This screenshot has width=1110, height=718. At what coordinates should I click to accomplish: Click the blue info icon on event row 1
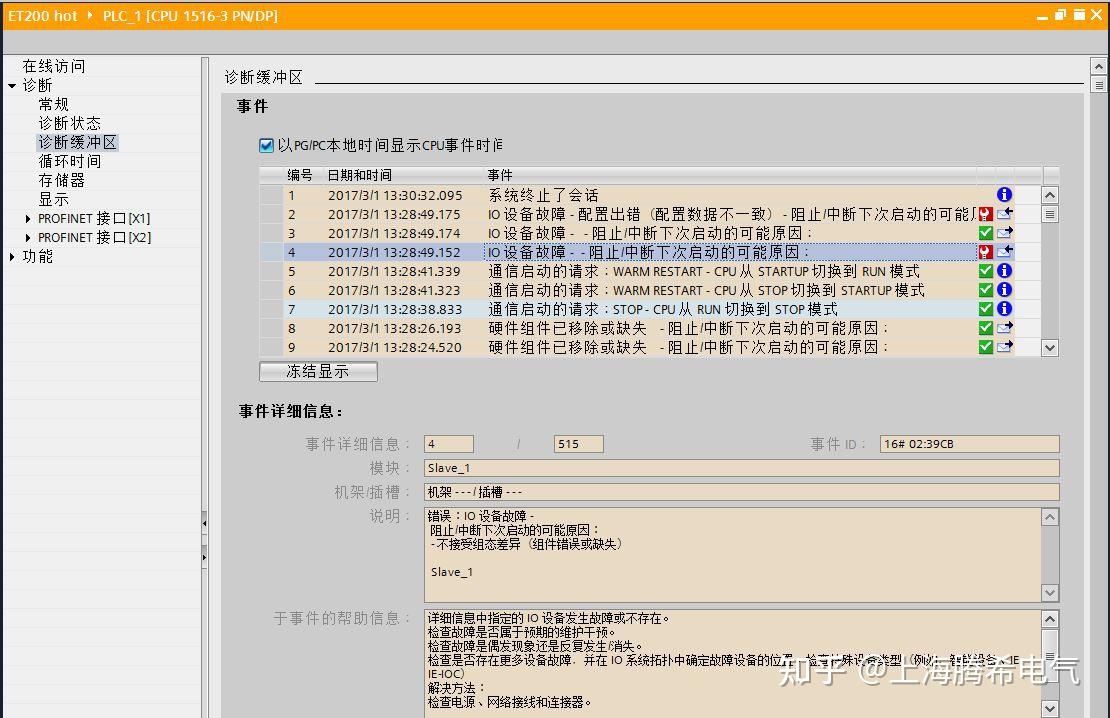1004,195
